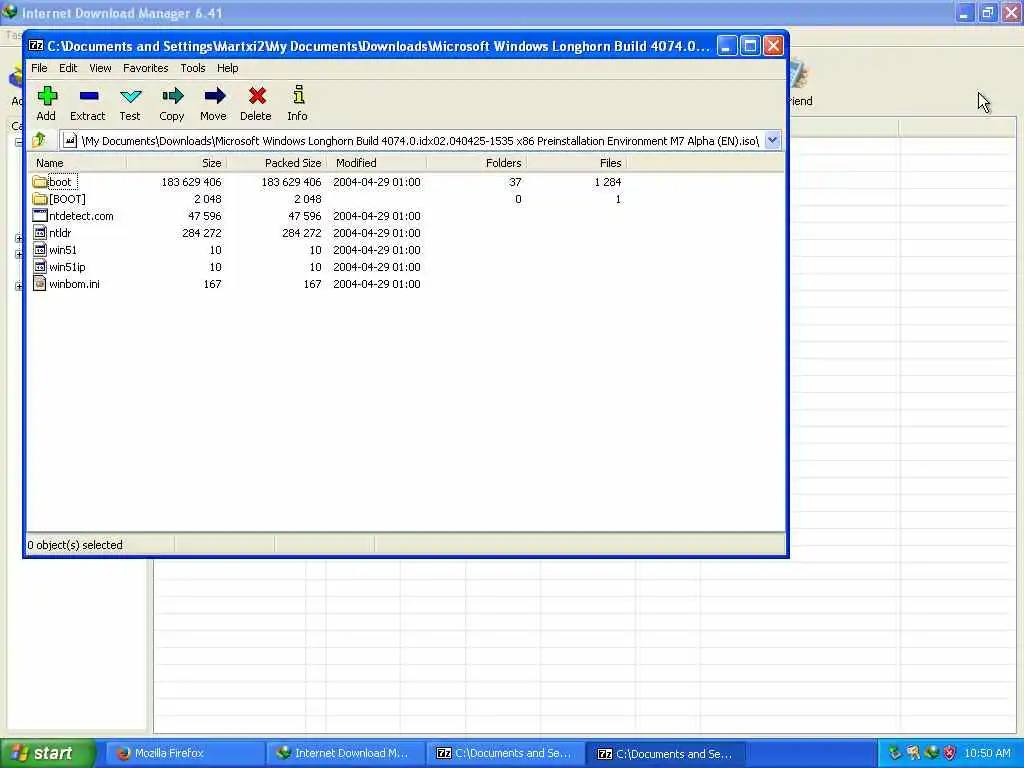Click the winbom.ini file icon
This screenshot has height=768, width=1024.
(40, 283)
